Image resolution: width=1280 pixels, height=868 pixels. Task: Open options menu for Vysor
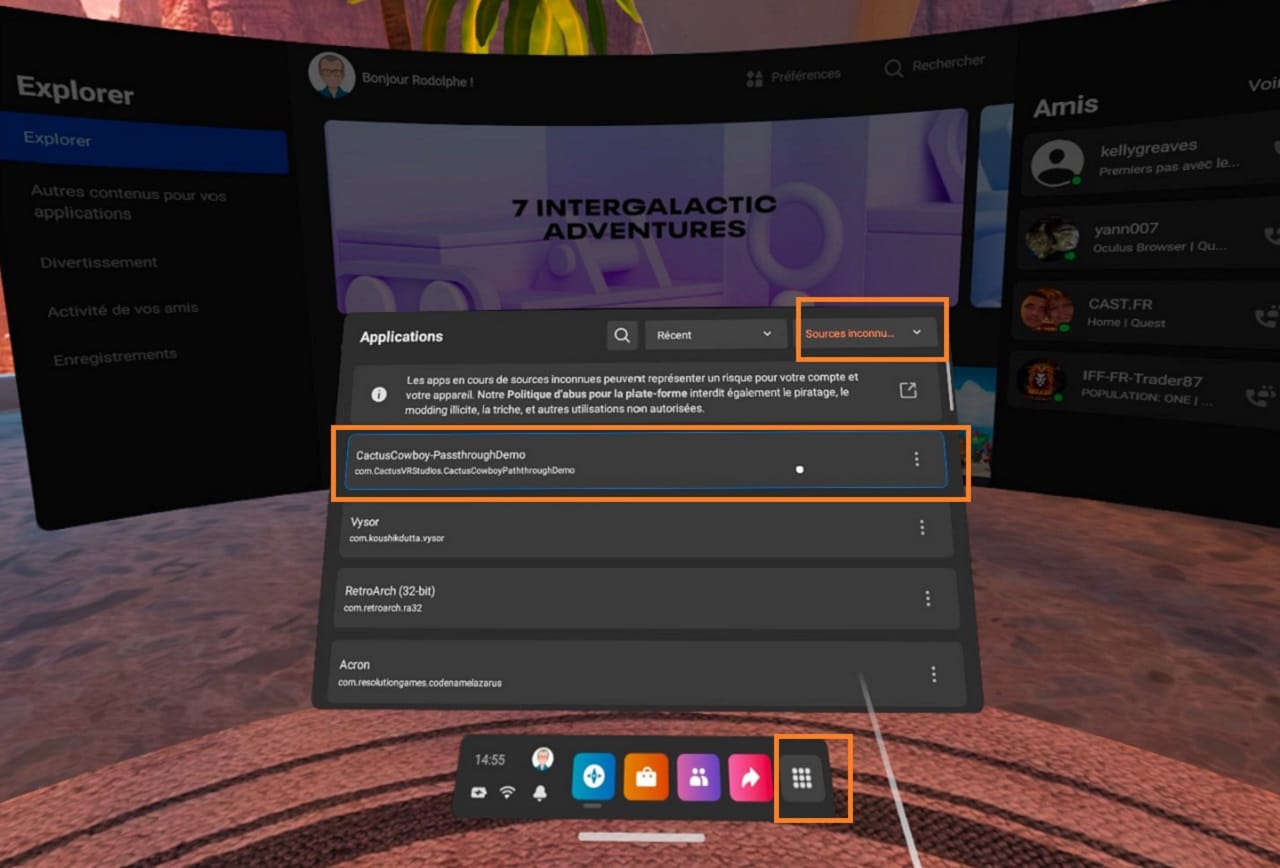point(922,527)
